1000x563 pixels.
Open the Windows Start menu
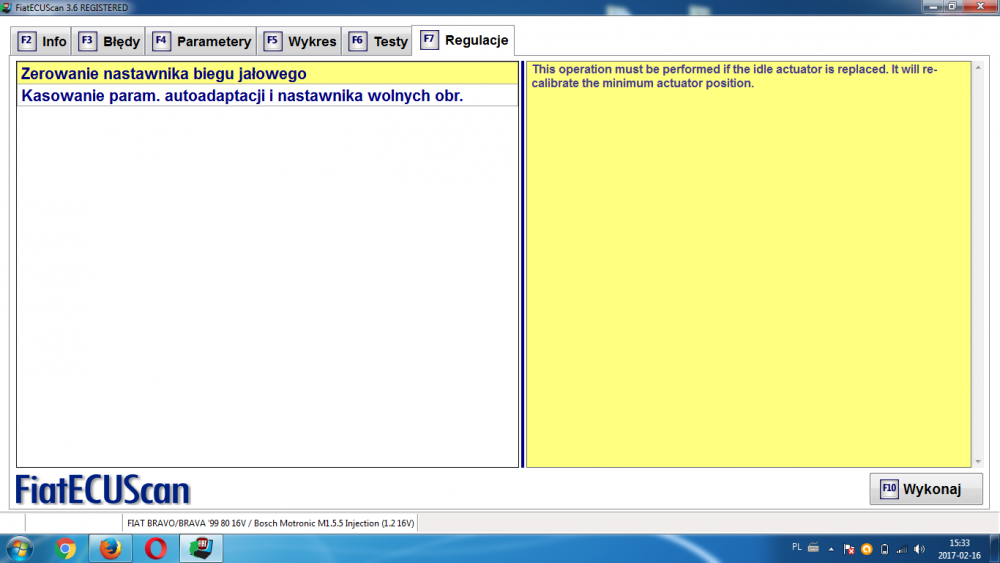point(19,548)
